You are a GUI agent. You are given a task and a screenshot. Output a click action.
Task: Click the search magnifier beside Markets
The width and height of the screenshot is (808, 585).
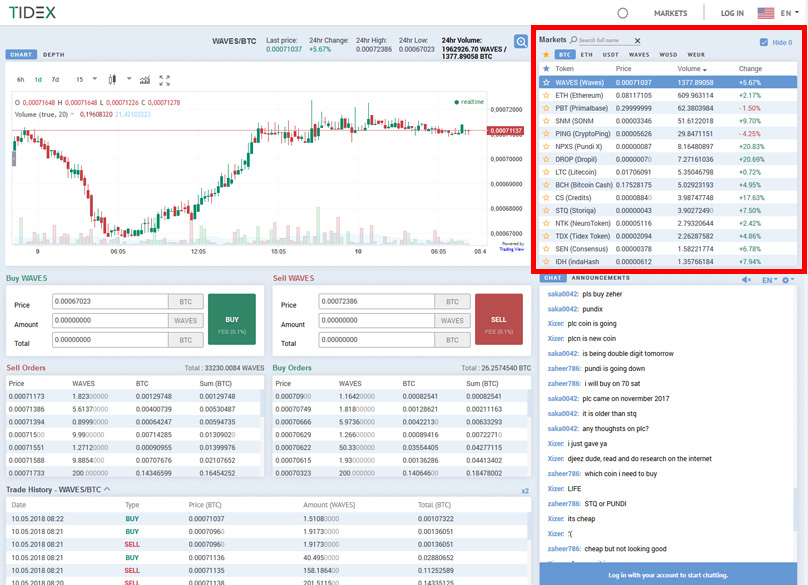pyautogui.click(x=573, y=40)
